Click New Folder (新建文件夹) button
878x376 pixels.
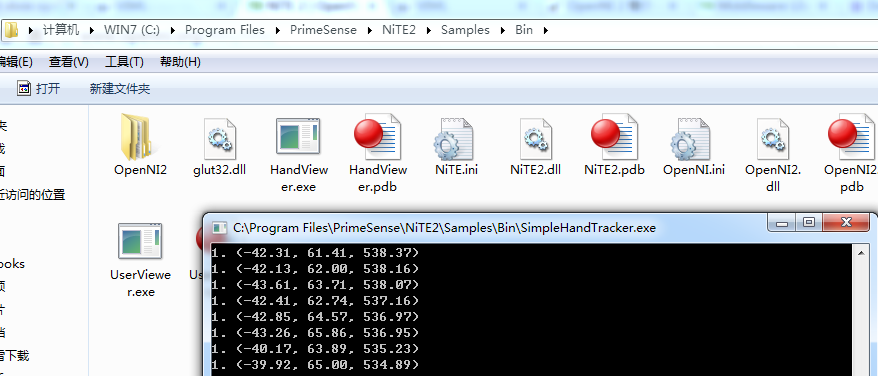[120, 89]
